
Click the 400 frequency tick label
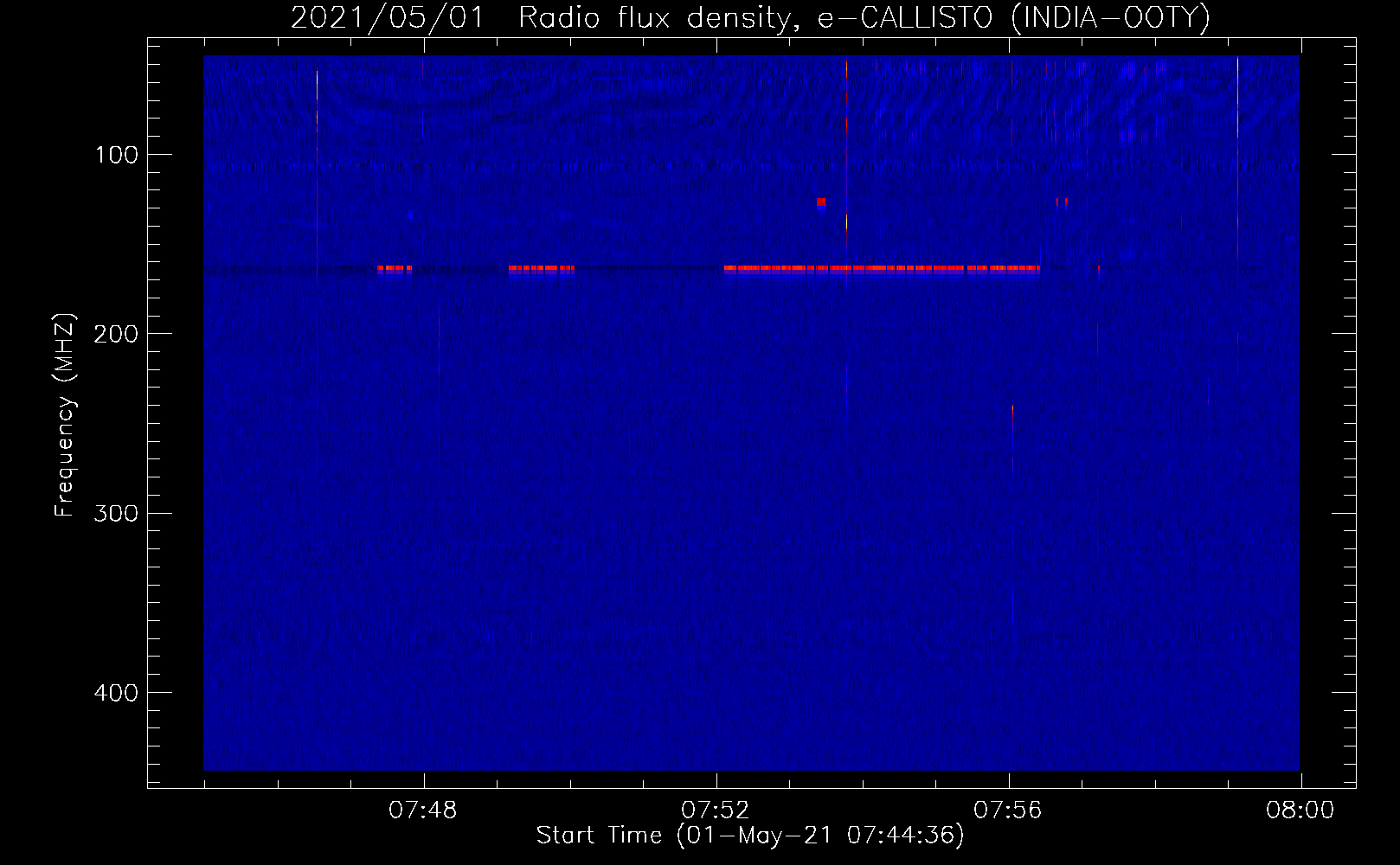coord(117,693)
